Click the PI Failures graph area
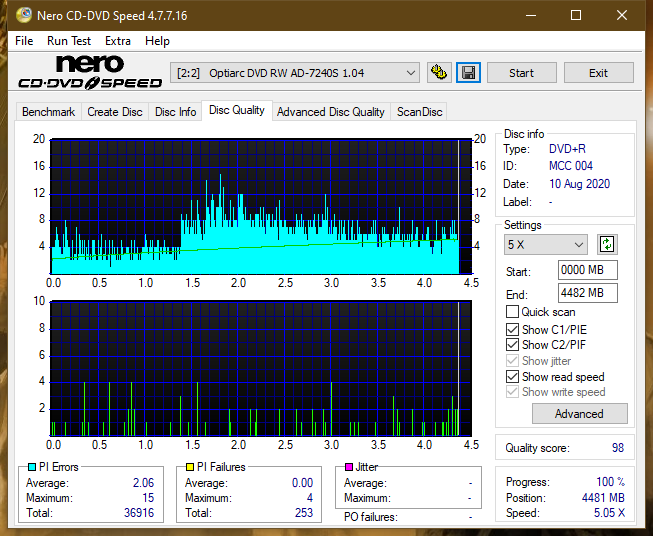 pos(261,368)
